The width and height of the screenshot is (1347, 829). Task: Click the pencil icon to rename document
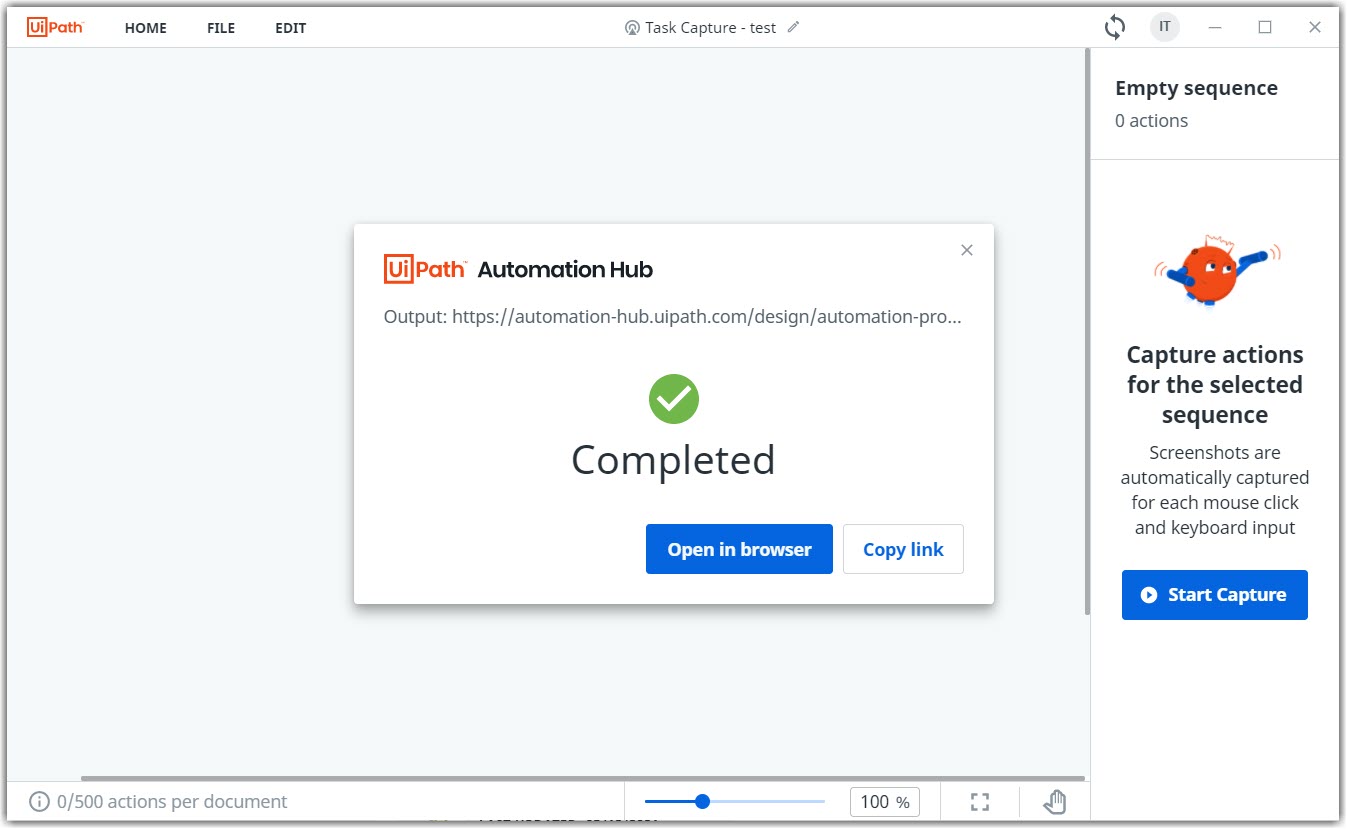pos(794,27)
